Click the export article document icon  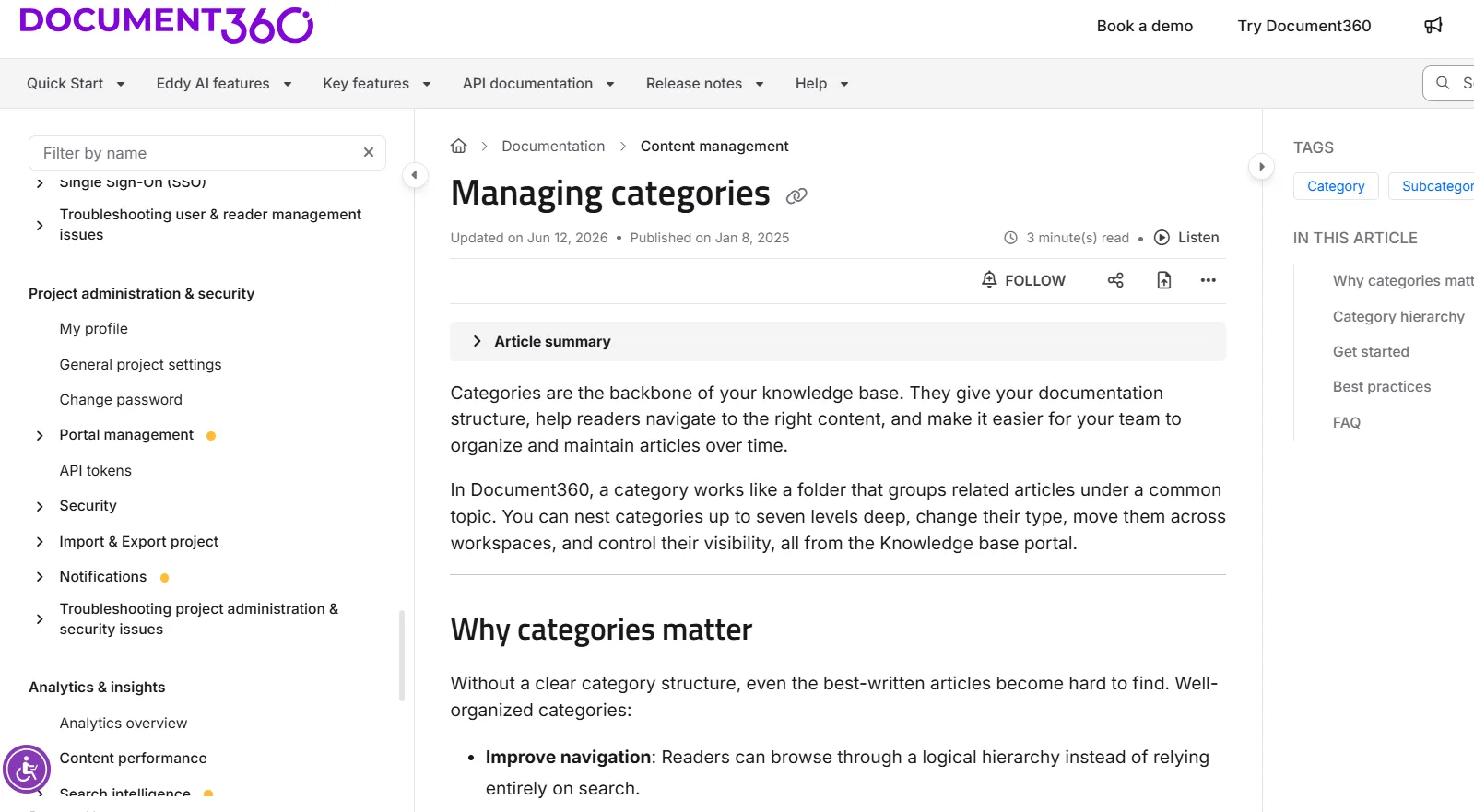[x=1164, y=280]
